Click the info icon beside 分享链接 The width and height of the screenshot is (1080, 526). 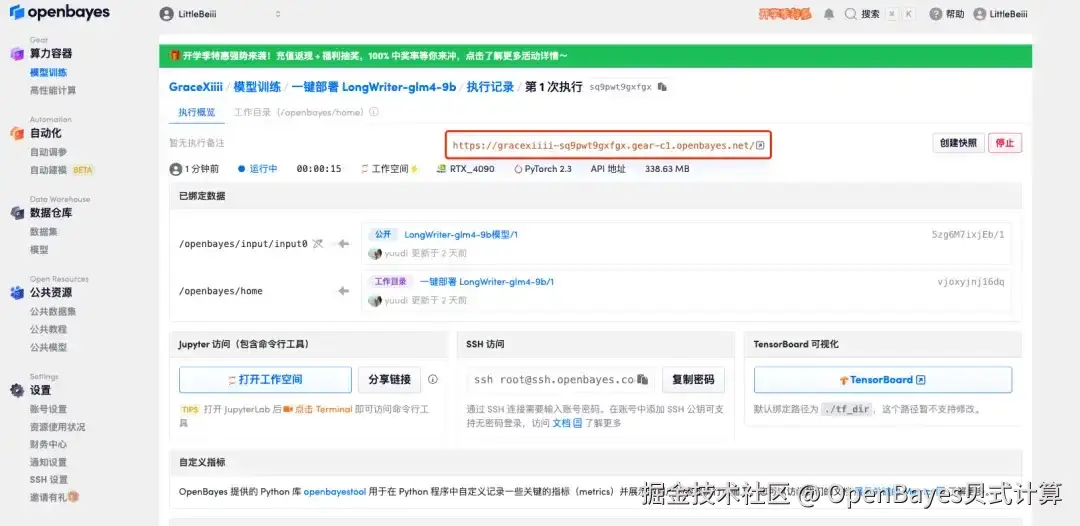(433, 379)
